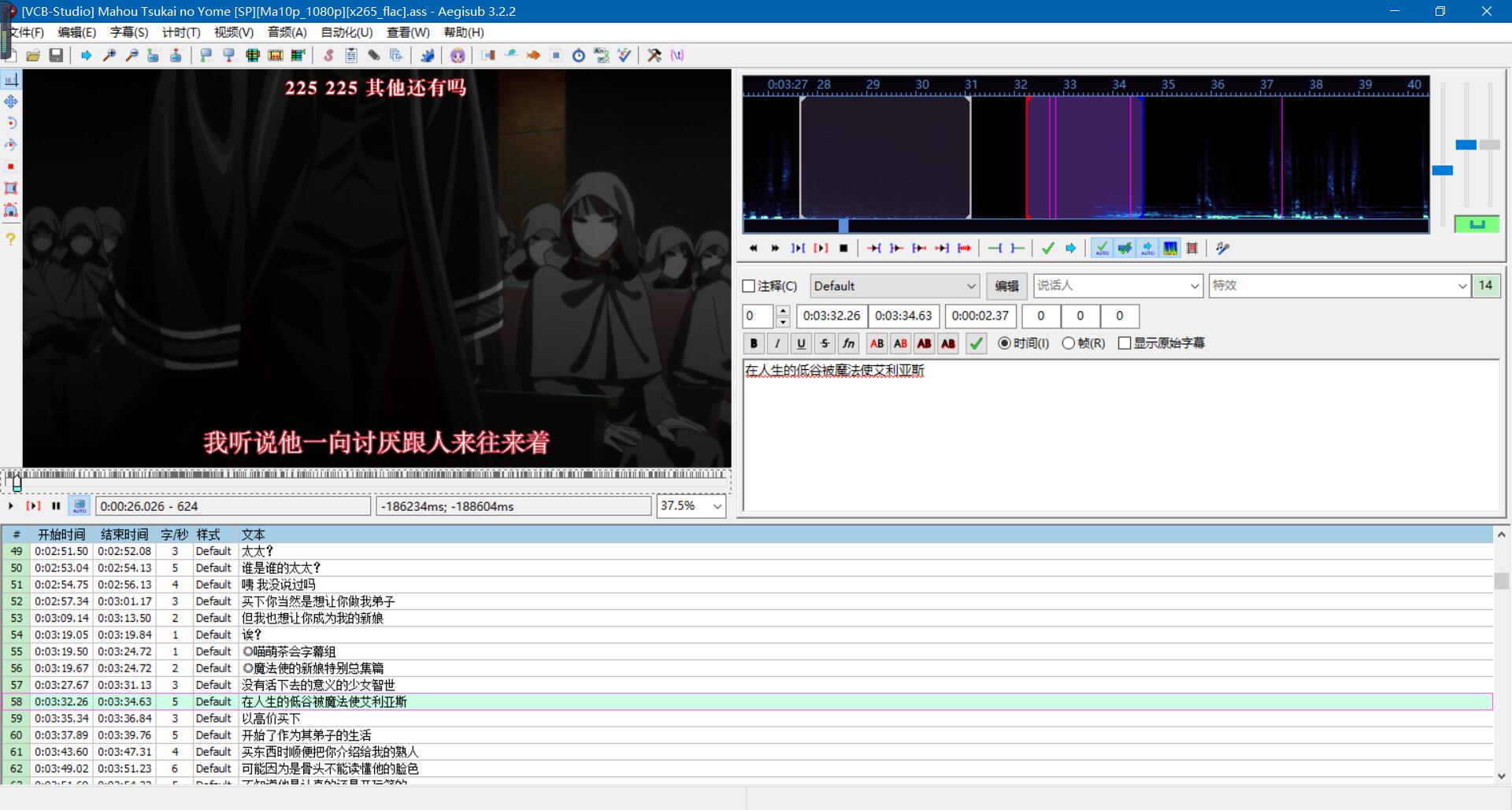Toggle the green link-sliders button under volume

(1477, 224)
